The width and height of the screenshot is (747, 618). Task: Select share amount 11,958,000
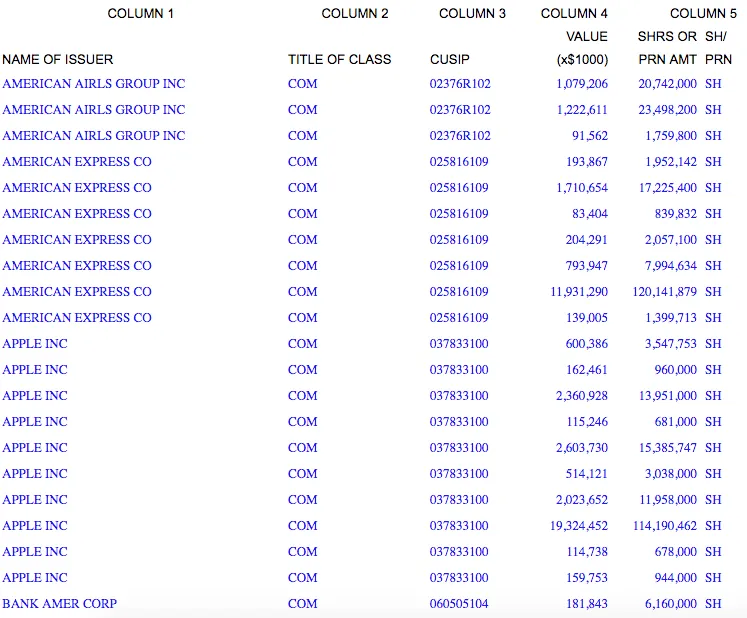coord(667,500)
